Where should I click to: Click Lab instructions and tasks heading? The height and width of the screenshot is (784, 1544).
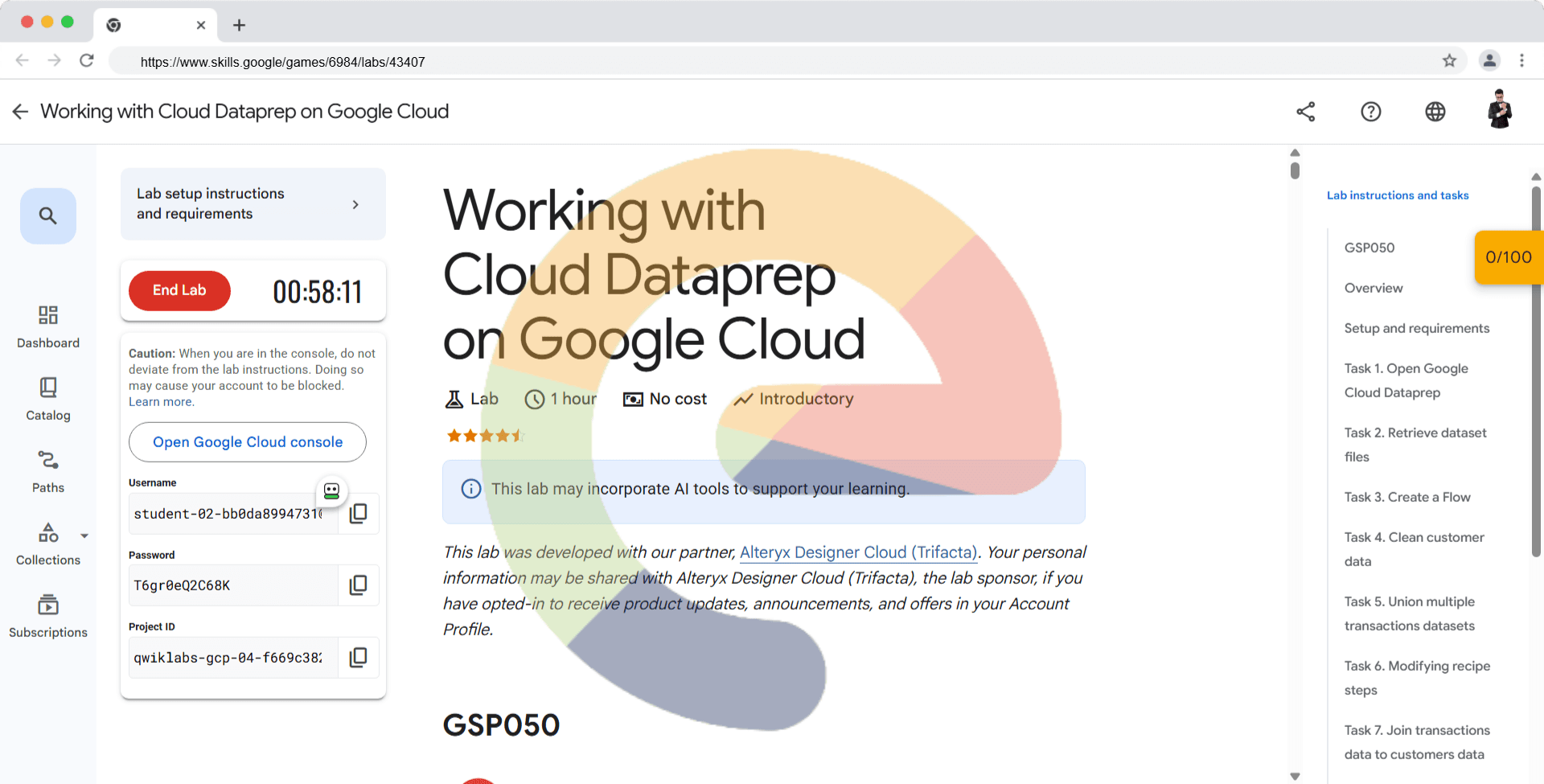(1398, 195)
